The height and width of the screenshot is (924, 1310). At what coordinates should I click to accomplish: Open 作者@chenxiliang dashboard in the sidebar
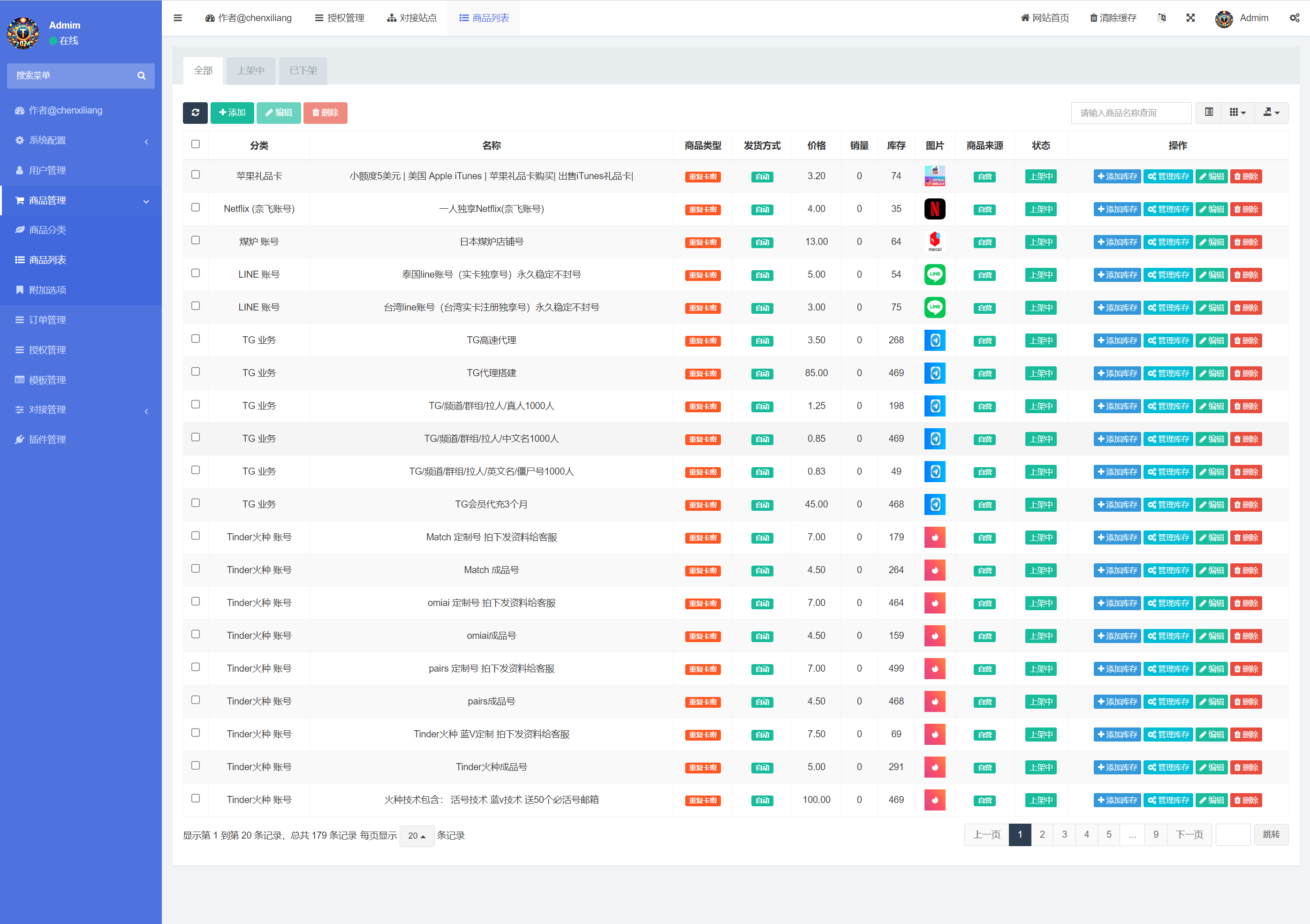[81, 110]
